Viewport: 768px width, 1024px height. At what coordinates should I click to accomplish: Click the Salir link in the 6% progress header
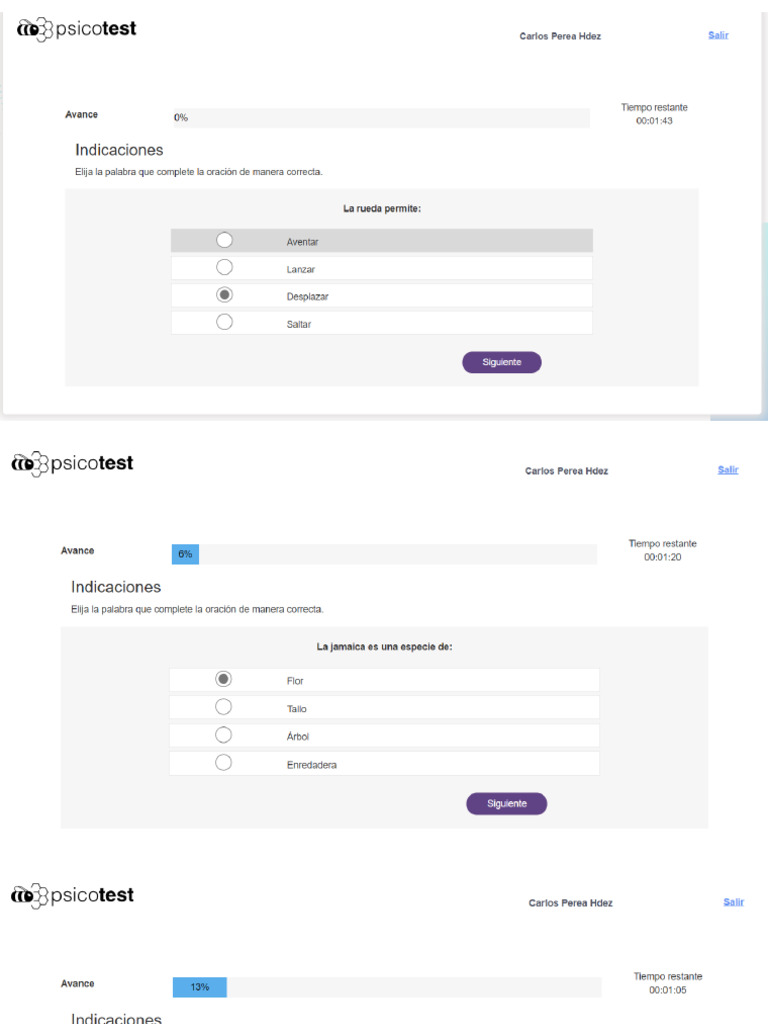(728, 469)
